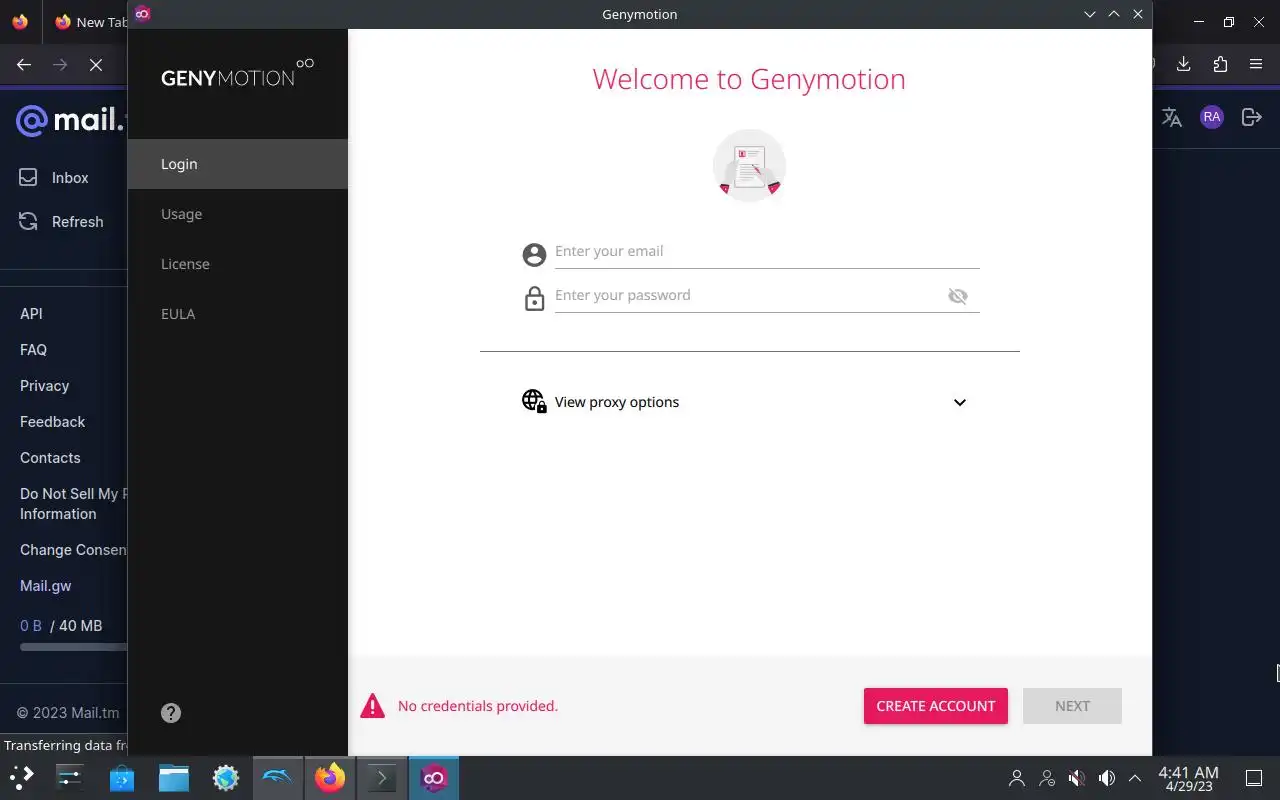Click the Refresh arrows icon in Mail.tm

click(29, 222)
